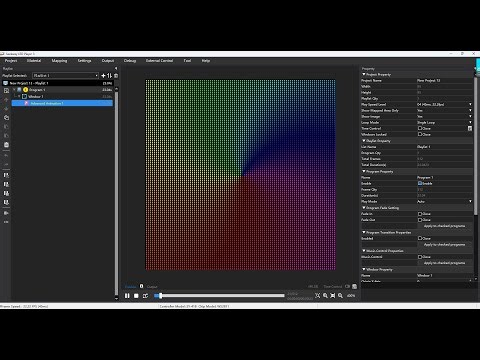
Task: Open the Output menu
Action: (108, 61)
